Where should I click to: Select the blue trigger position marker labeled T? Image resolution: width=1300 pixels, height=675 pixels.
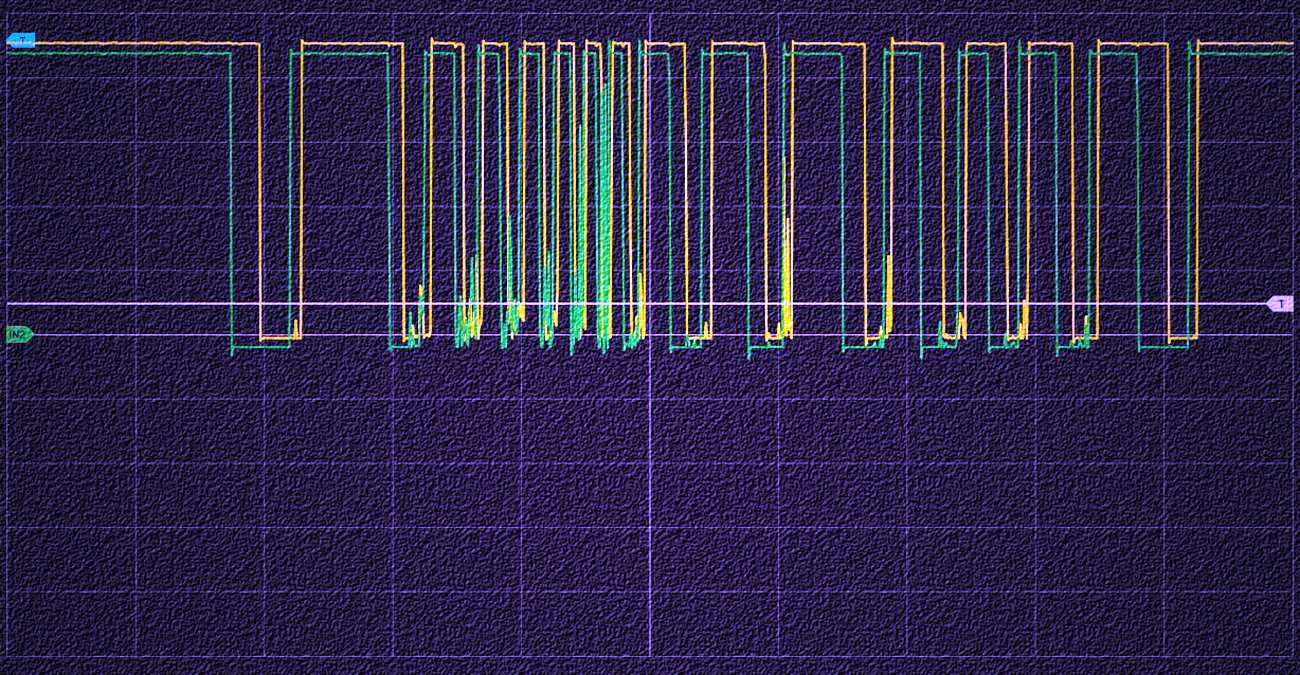22,39
